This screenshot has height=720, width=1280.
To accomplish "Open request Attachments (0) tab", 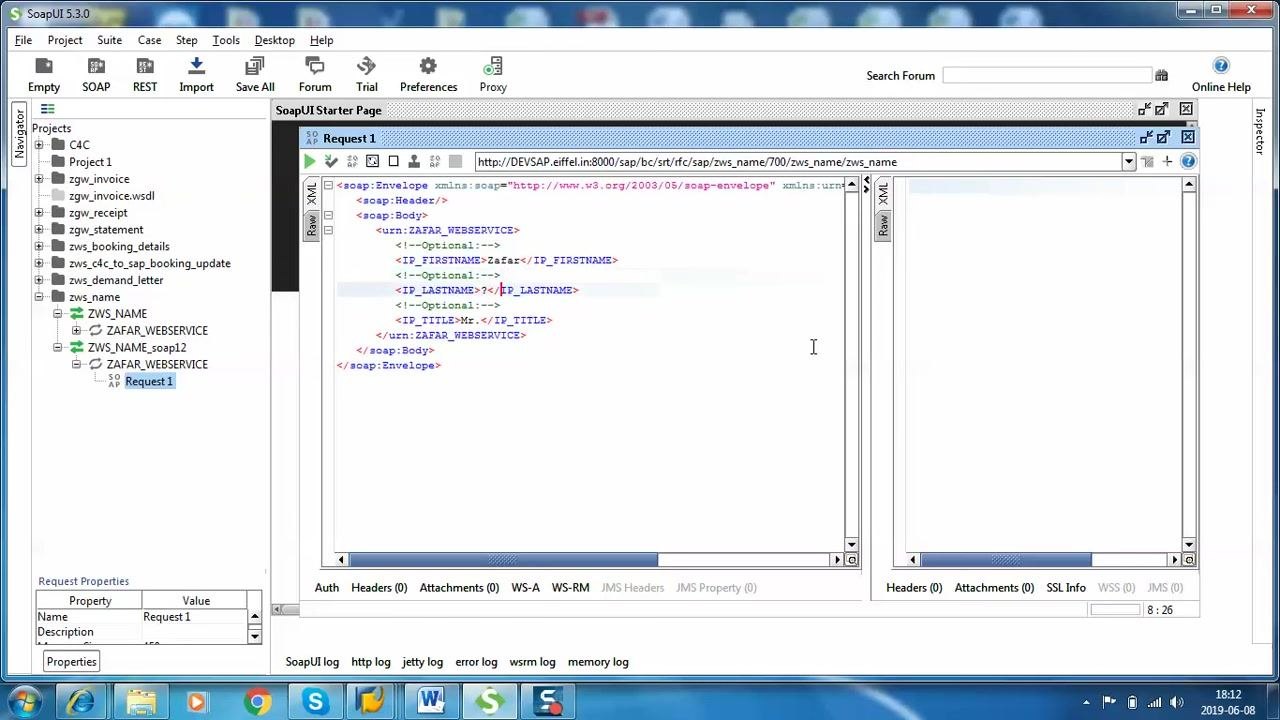I will click(459, 588).
